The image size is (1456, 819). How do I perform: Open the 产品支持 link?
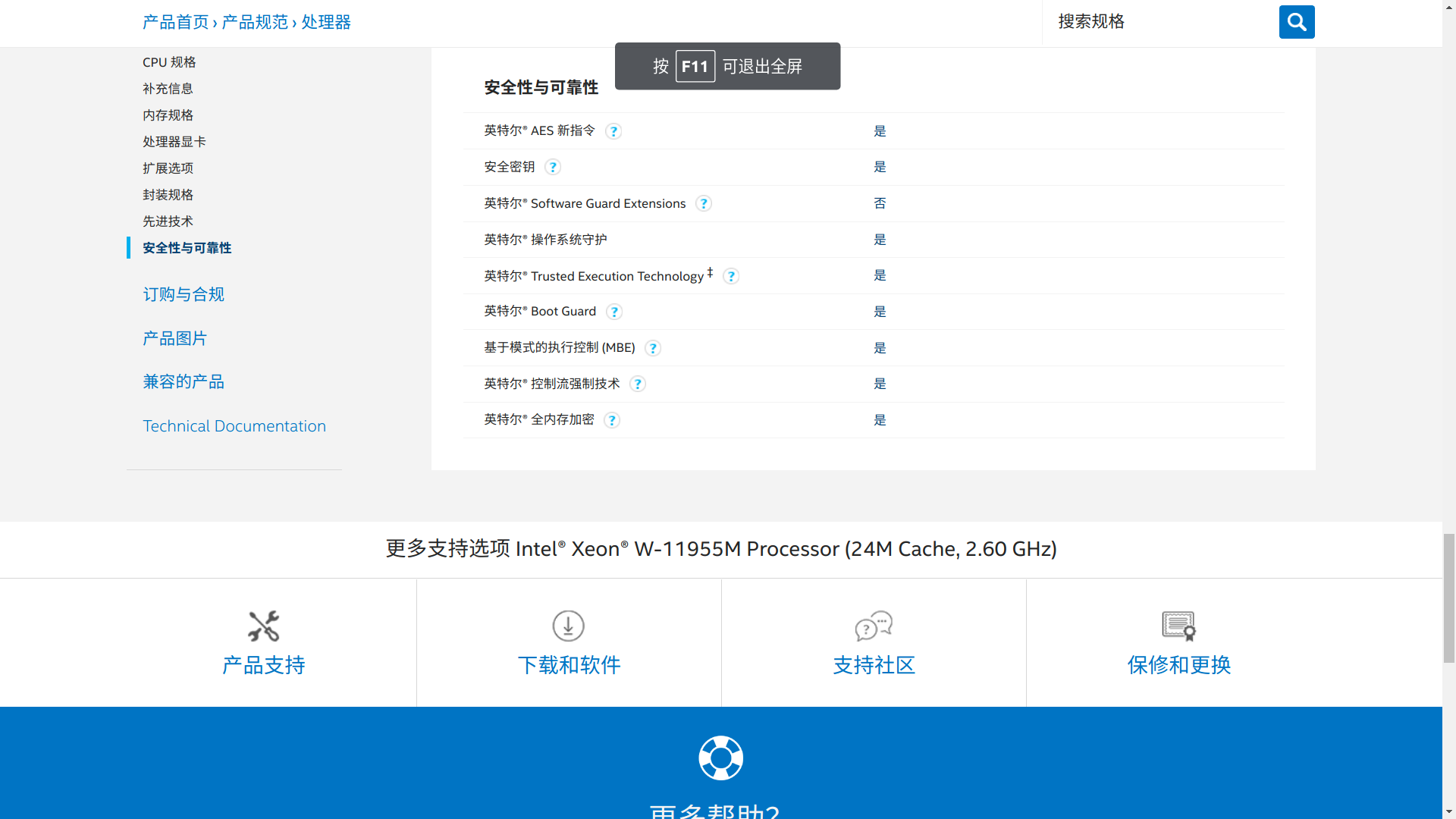tap(264, 665)
